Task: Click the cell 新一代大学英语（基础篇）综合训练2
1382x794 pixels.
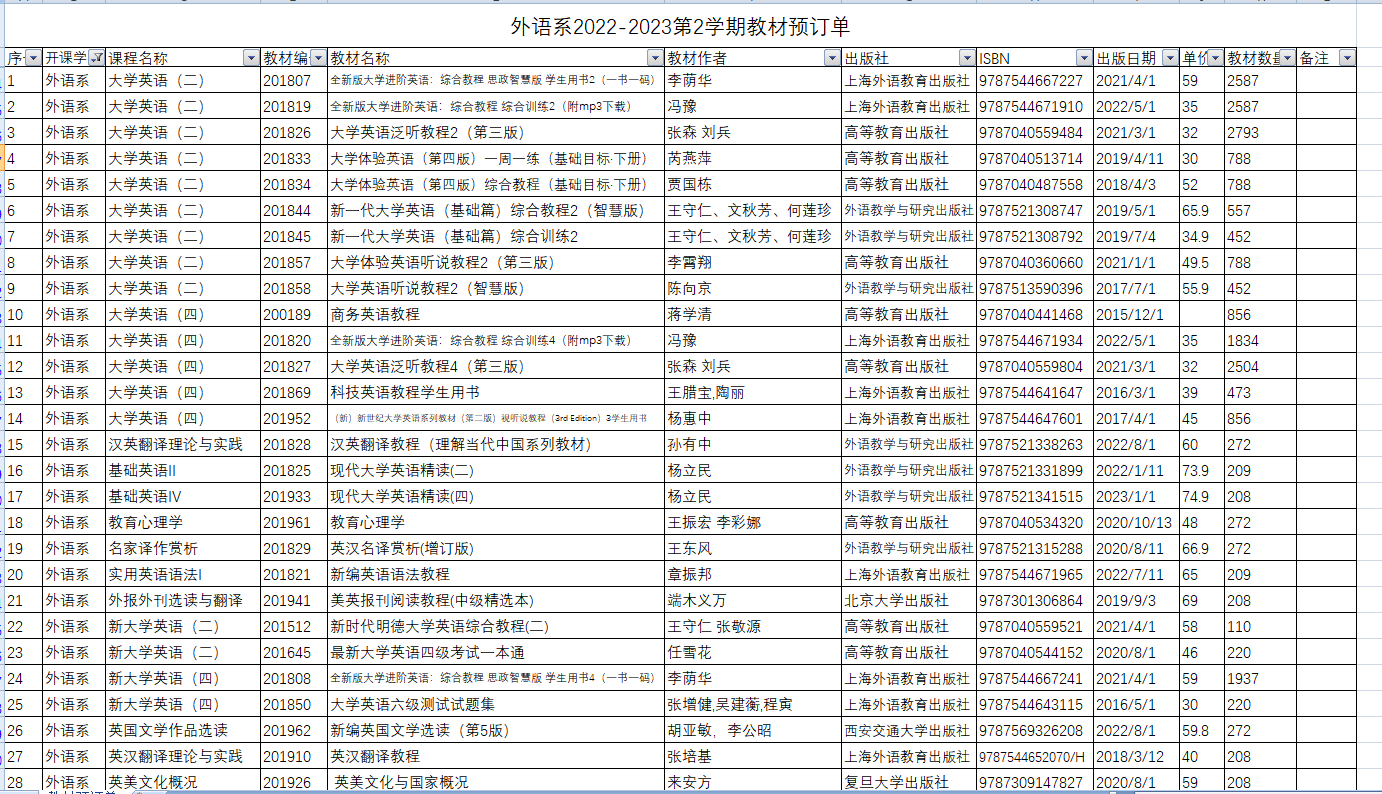Action: [496, 236]
